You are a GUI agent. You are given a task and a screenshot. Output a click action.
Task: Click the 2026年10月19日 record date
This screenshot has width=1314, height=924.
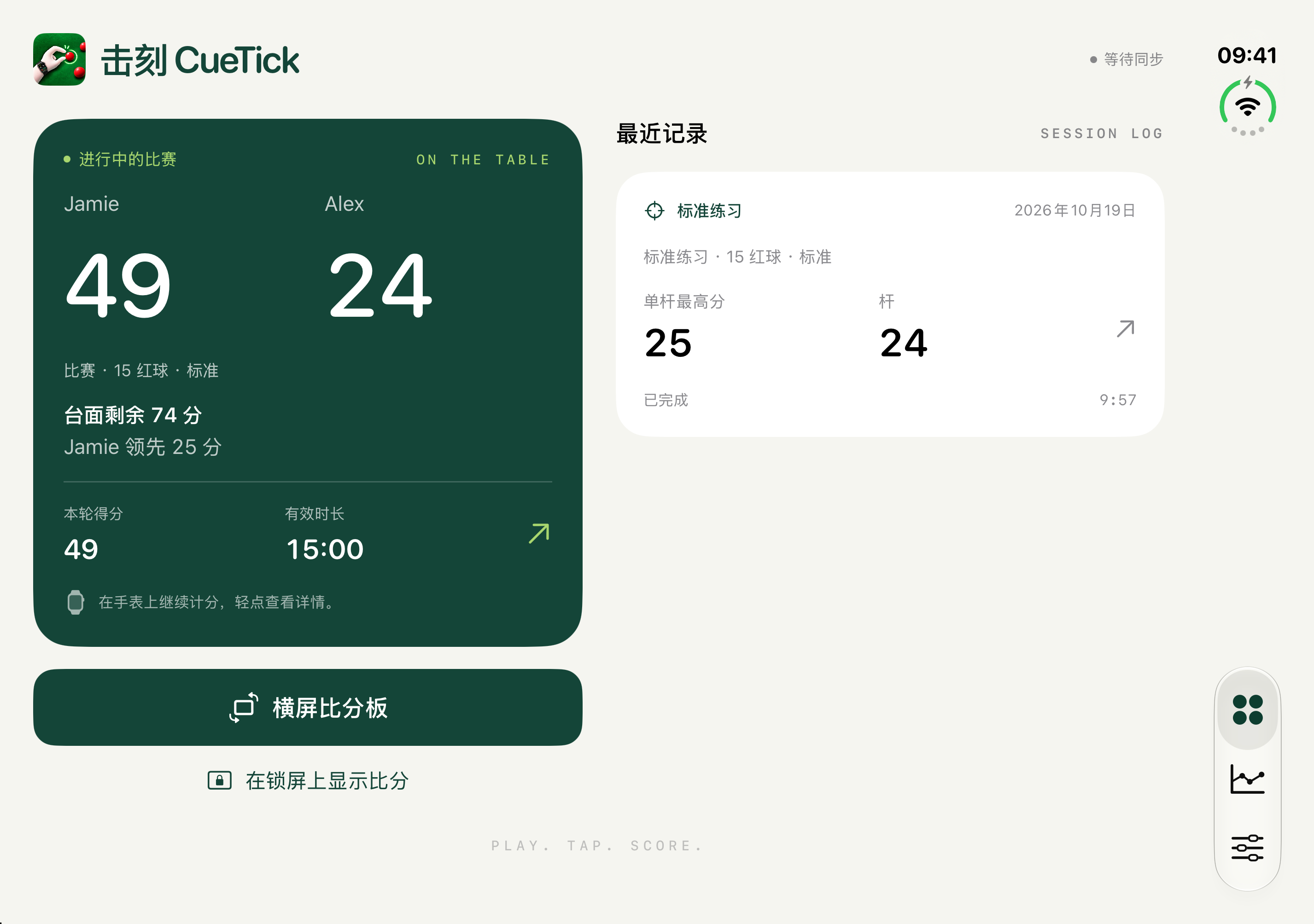pyautogui.click(x=1075, y=210)
